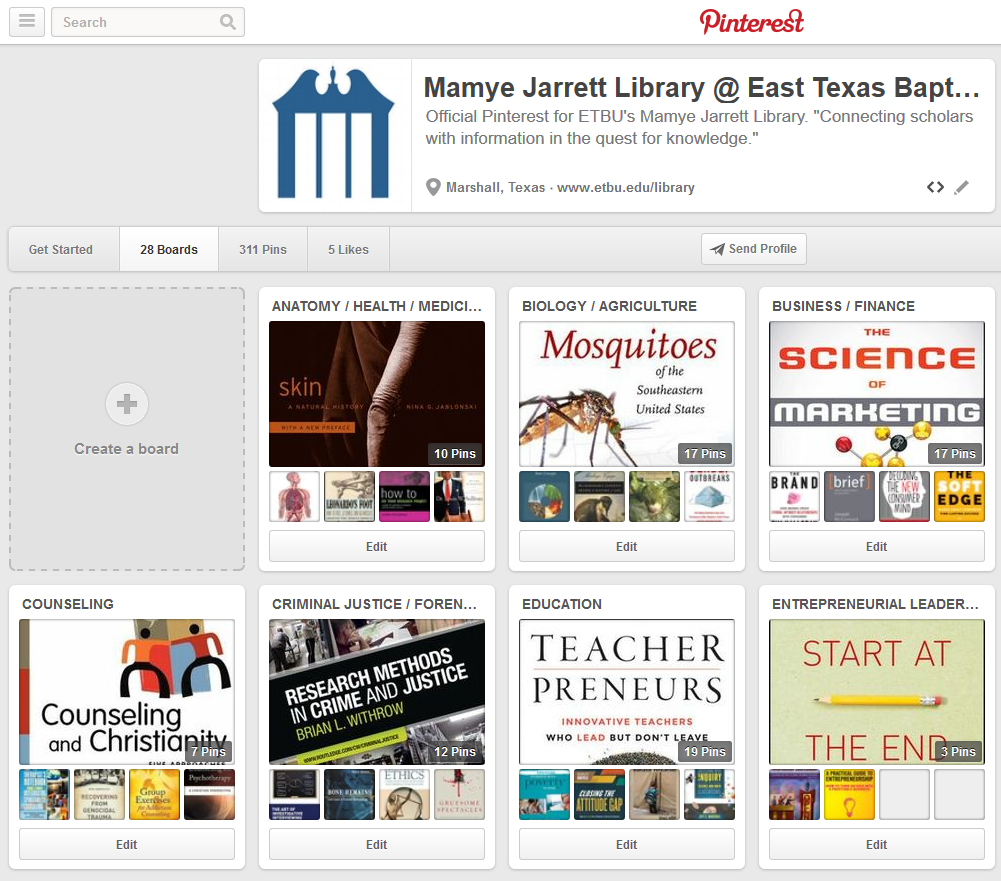Open the Biology / Agriculture board title
Viewport: 1001px width, 881px height.
(610, 306)
